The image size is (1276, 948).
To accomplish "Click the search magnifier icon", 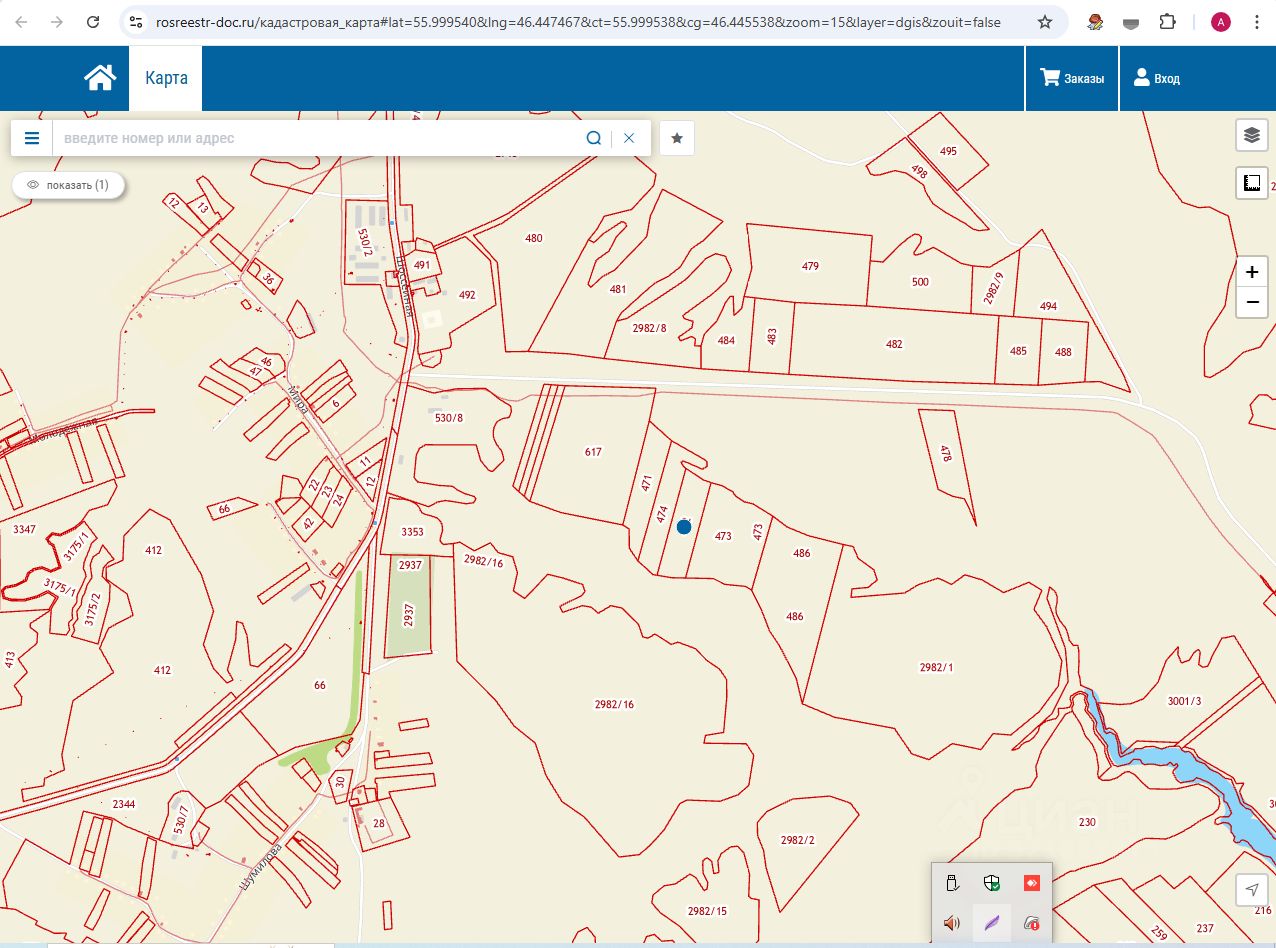I will (593, 138).
